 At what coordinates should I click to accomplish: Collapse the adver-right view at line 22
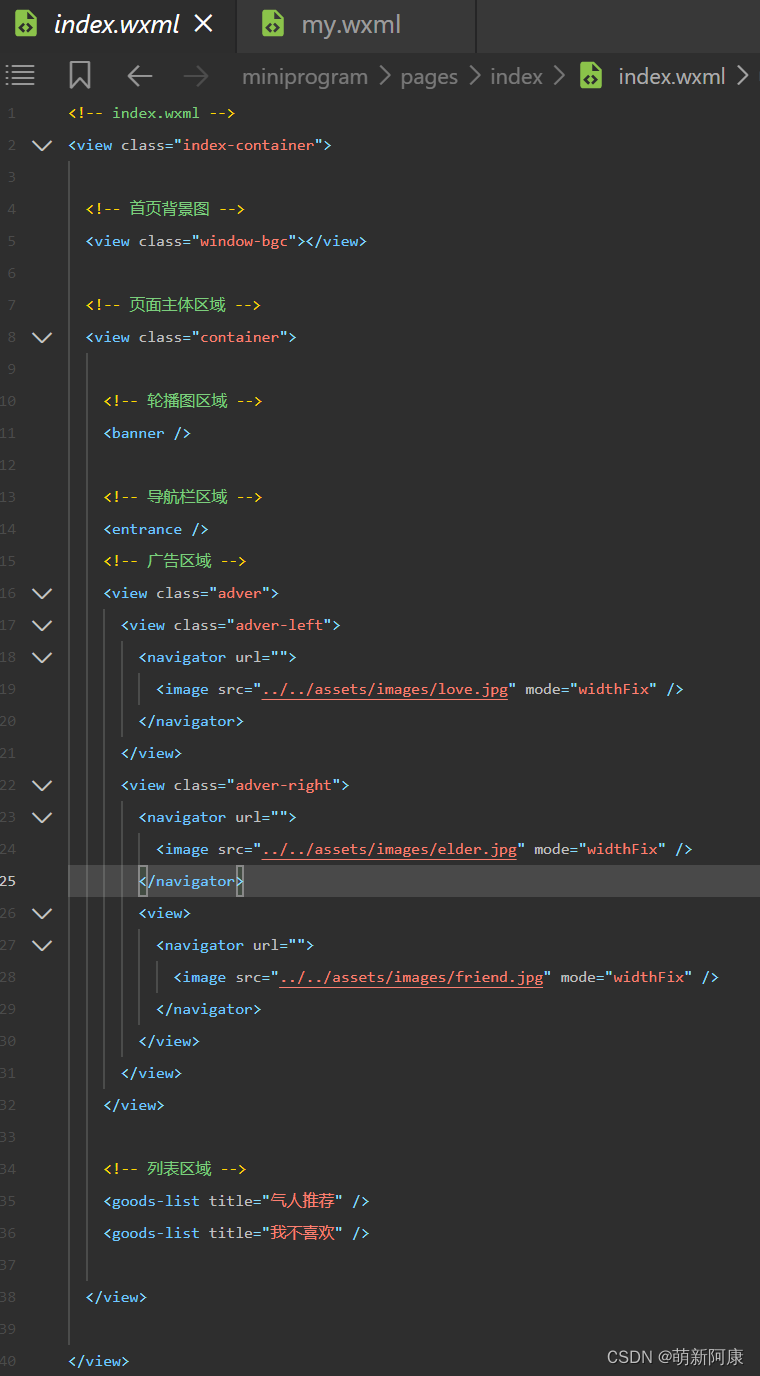(x=42, y=785)
